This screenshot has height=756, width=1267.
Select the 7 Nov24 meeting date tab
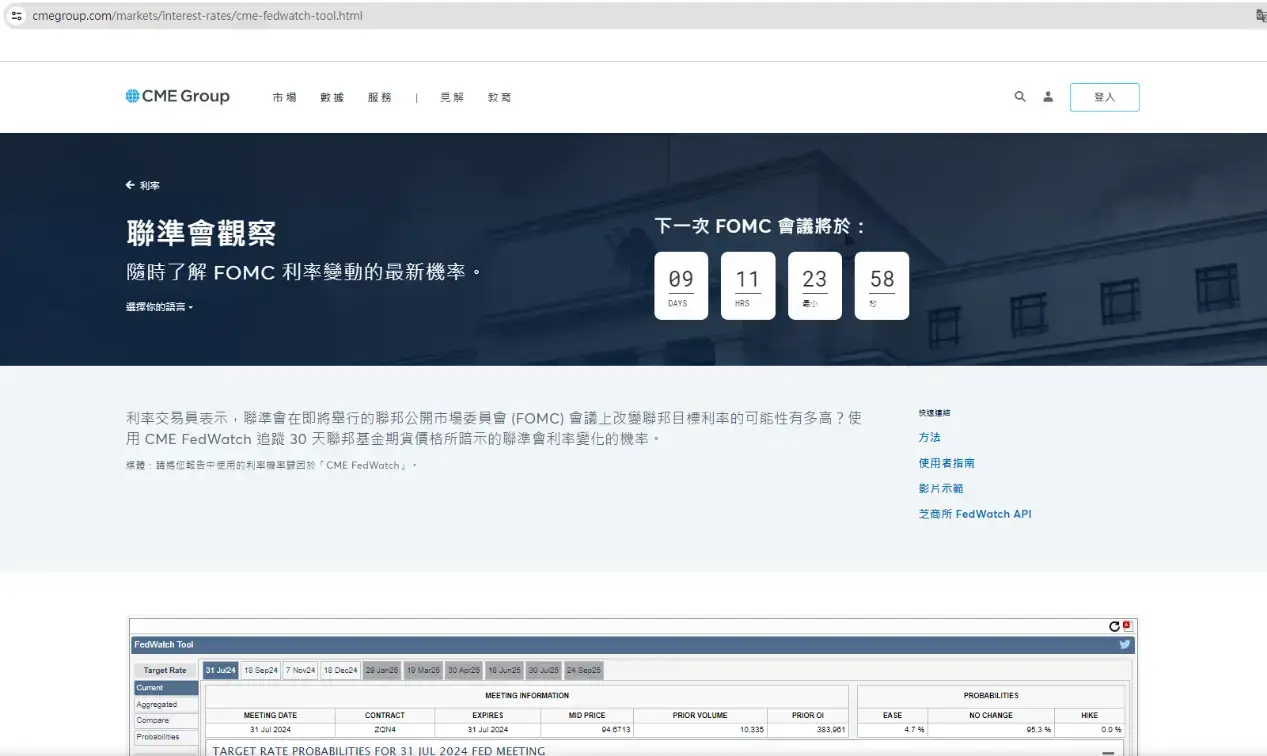click(302, 670)
